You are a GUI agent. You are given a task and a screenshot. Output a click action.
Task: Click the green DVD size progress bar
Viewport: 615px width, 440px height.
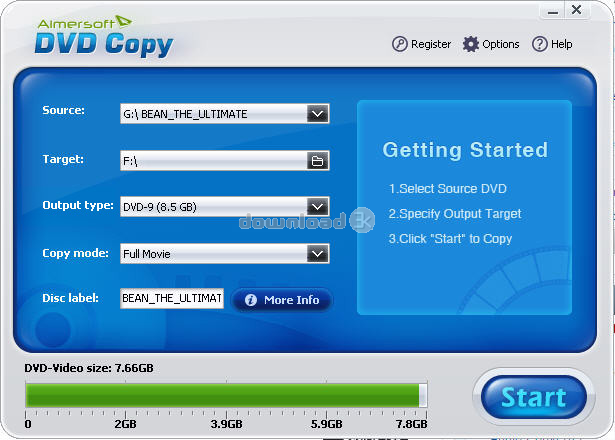tap(226, 395)
